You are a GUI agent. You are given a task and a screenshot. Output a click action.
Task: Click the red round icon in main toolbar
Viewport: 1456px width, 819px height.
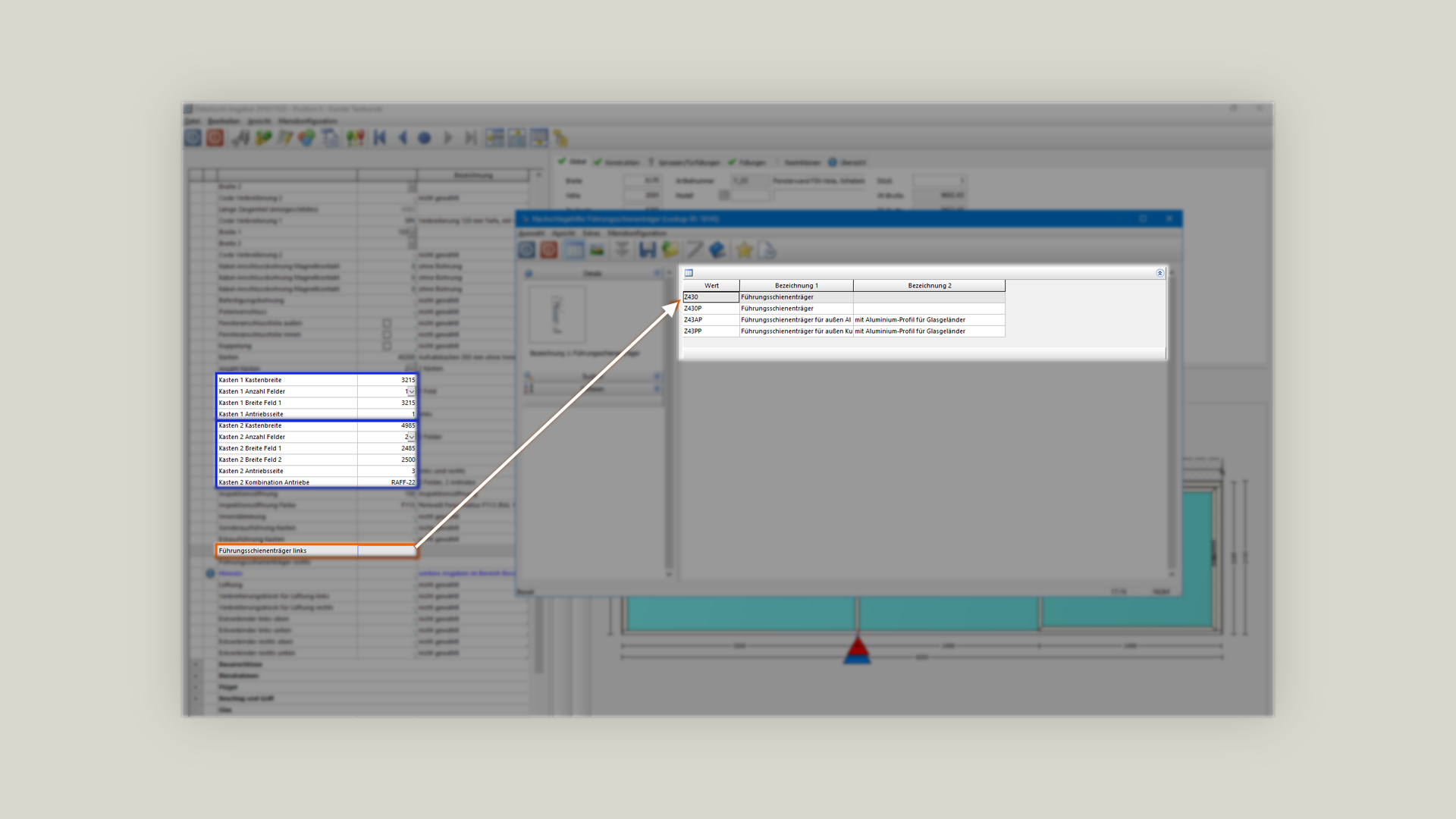pyautogui.click(x=215, y=137)
